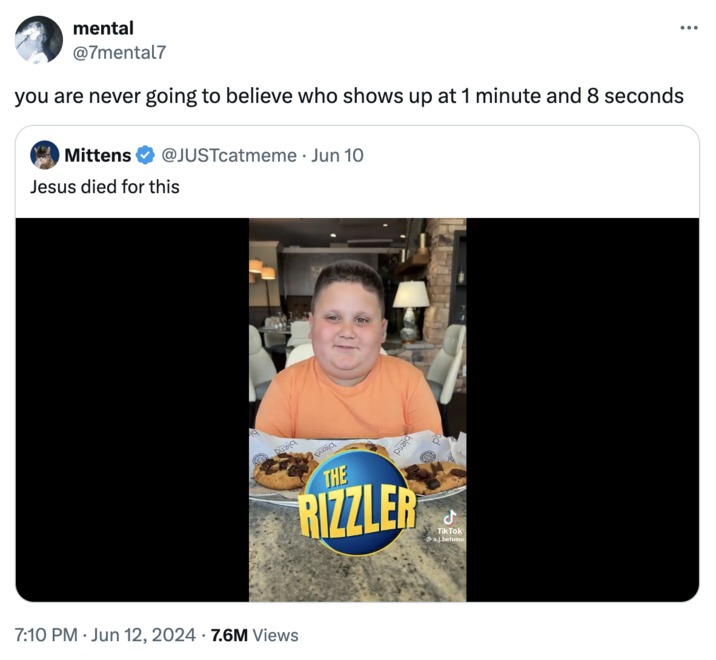Image resolution: width=716 pixels, height=660 pixels.
Task: Click the blue verified badge next to Mittens
Action: [x=145, y=155]
